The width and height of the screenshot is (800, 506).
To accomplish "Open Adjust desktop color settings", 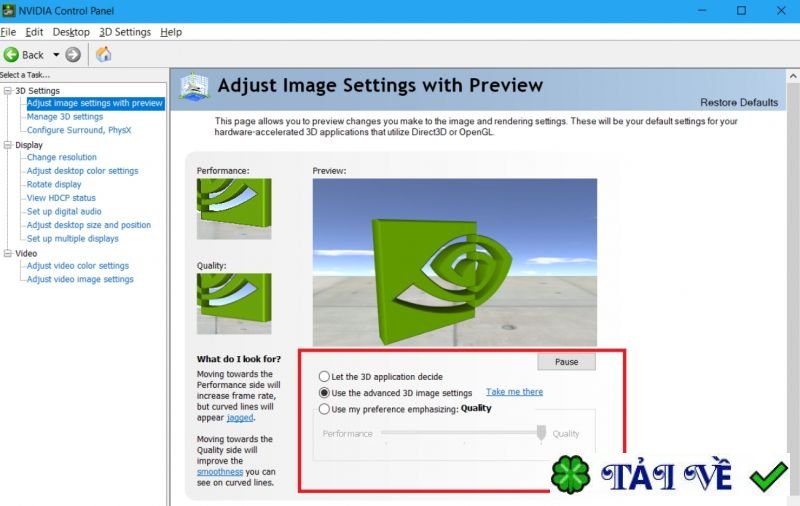I will tap(83, 171).
